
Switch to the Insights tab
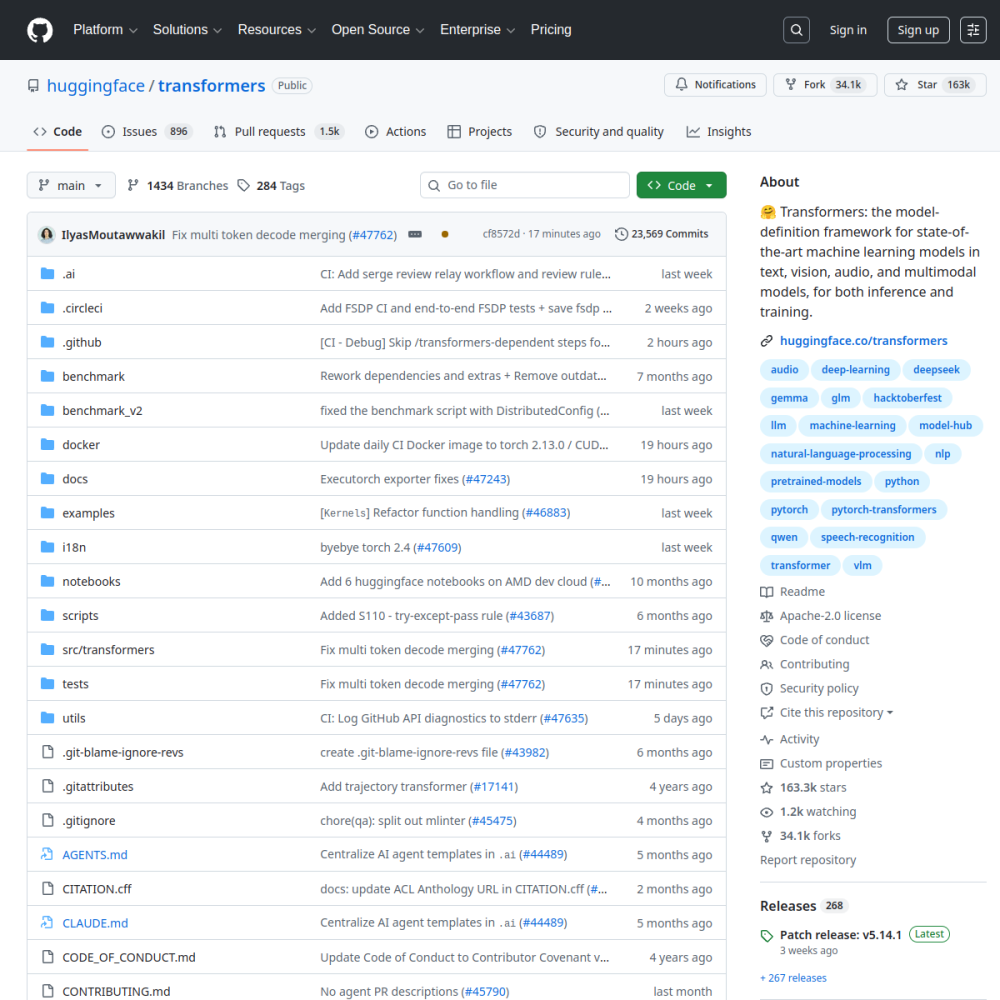click(x=719, y=132)
